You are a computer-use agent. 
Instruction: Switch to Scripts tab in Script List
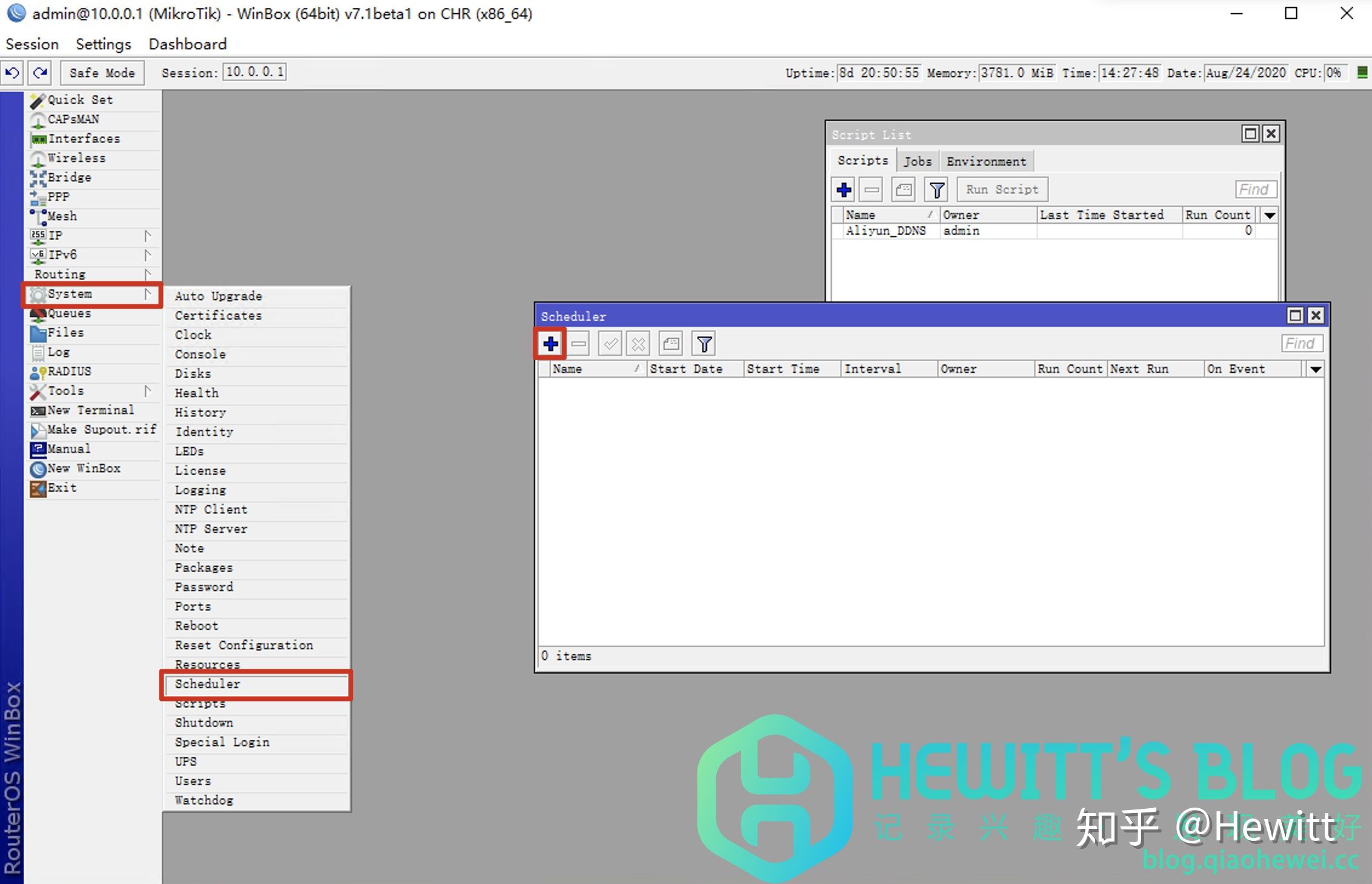pos(862,161)
